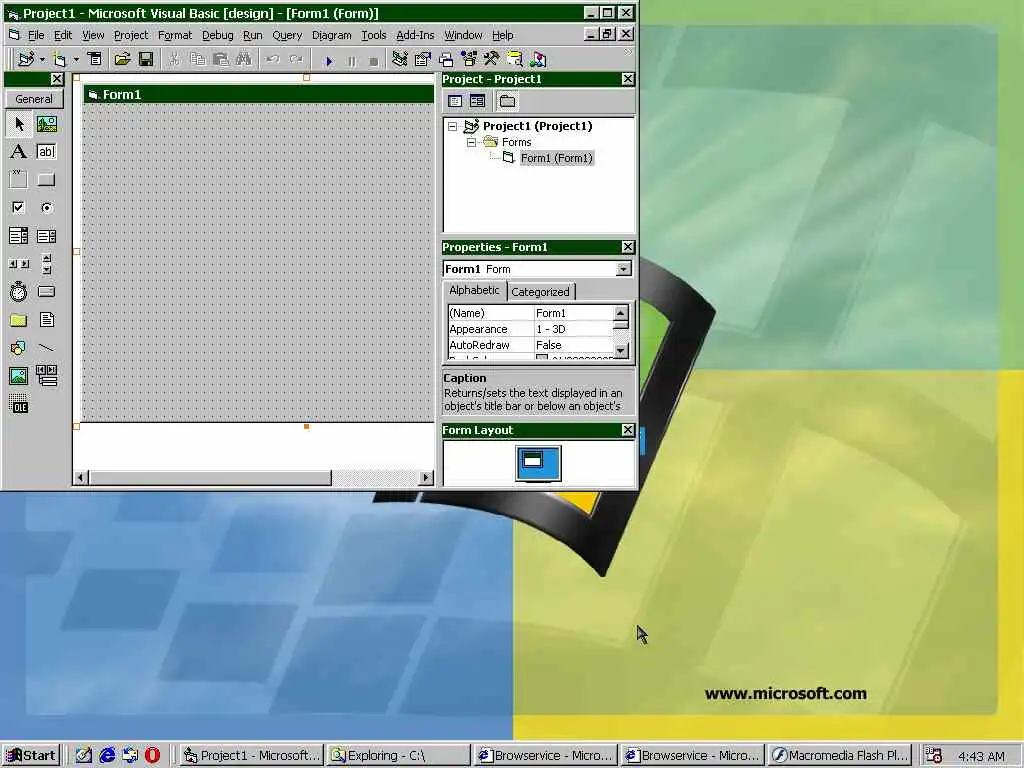Switch to Exploring - C:\ taskbar button

[398, 756]
